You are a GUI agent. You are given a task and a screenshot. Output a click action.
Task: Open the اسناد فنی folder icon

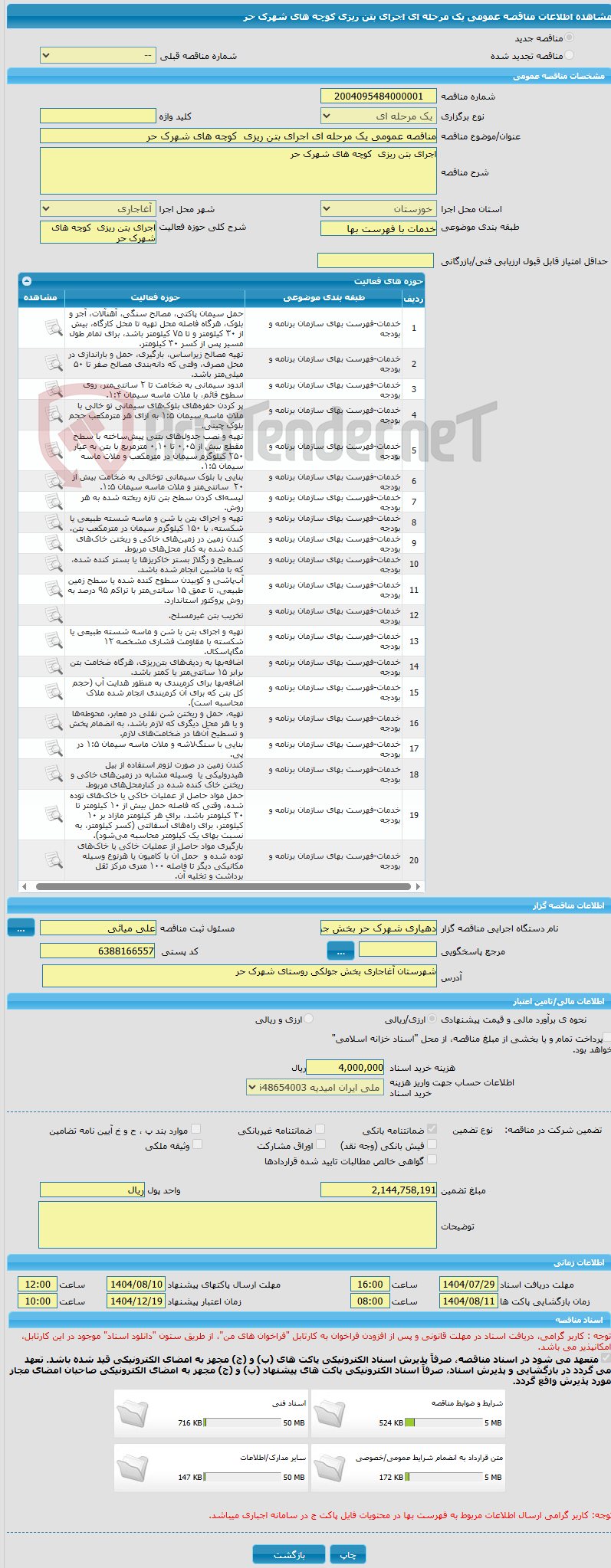[x=133, y=1415]
